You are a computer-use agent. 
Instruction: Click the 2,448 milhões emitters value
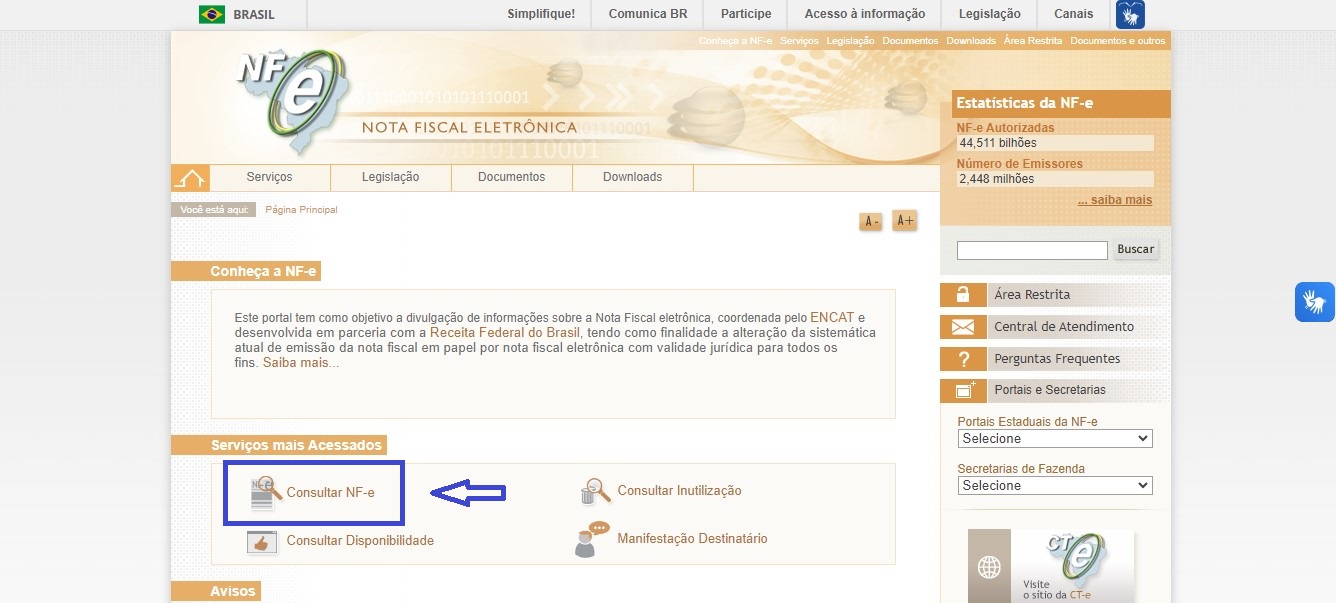tap(996, 179)
